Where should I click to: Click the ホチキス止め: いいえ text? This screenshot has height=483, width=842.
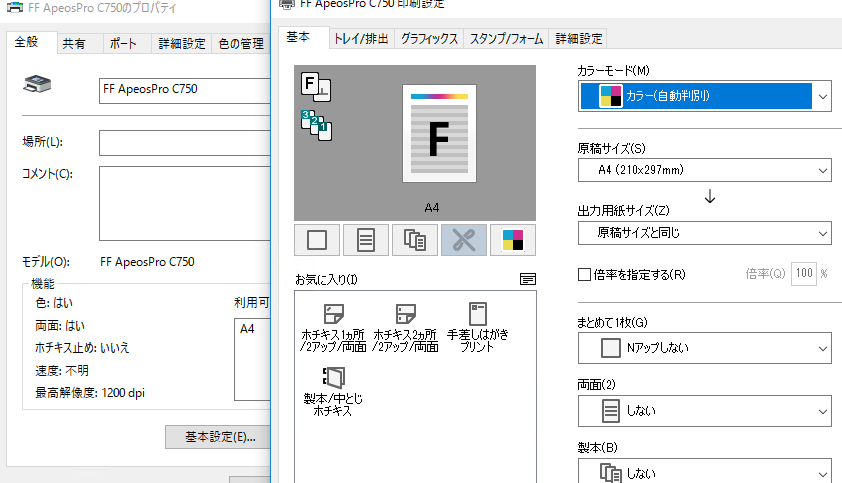(x=82, y=348)
